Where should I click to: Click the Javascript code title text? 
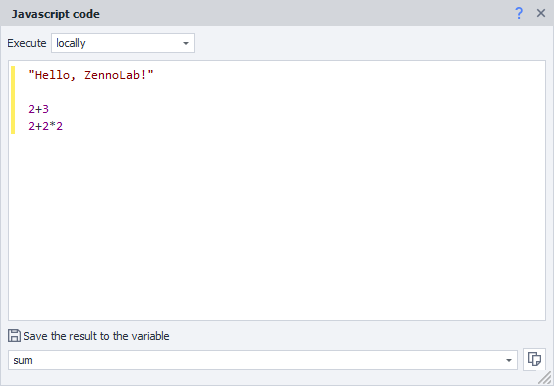point(55,14)
